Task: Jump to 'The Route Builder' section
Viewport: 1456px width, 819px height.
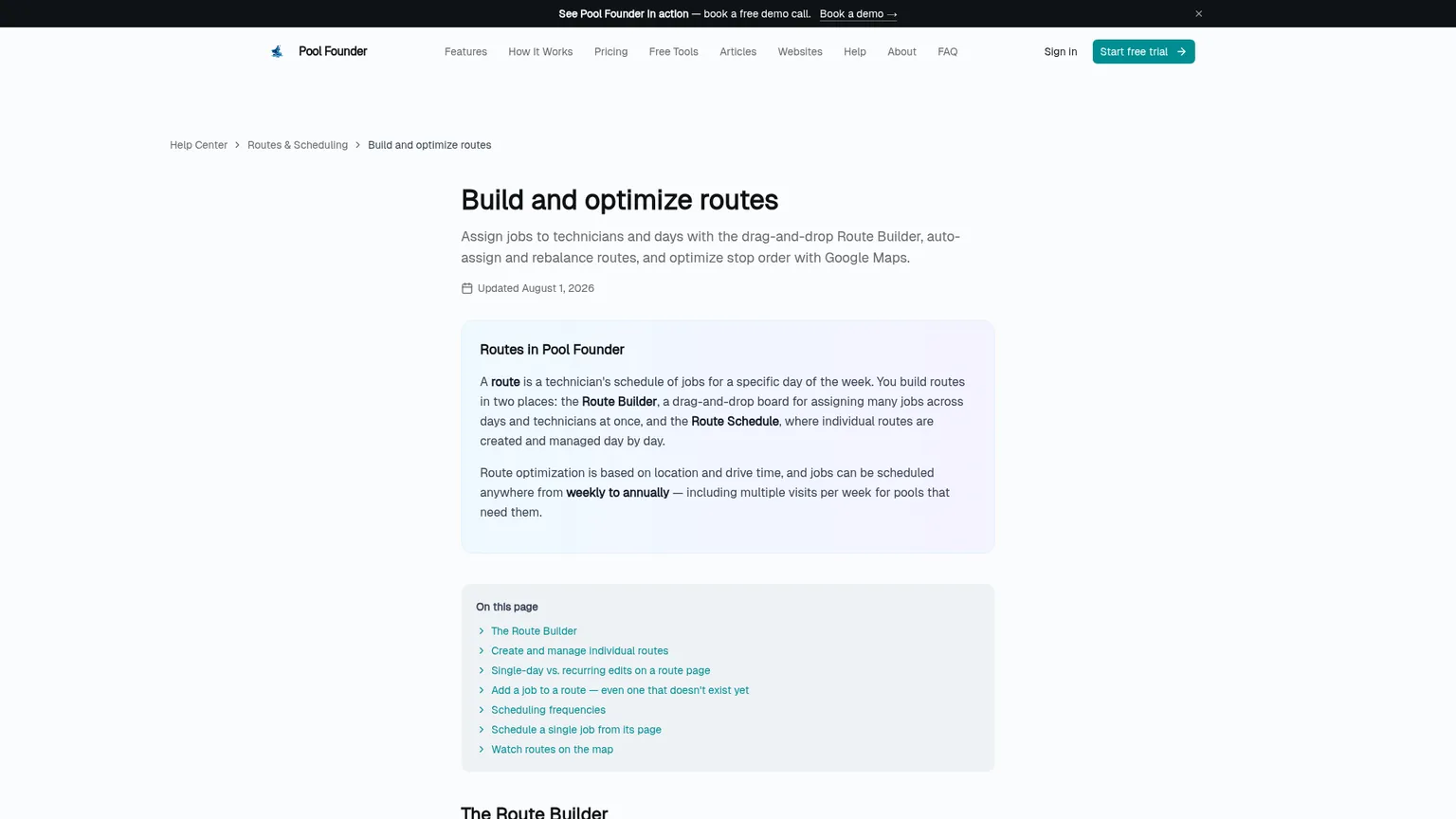Action: 534,631
